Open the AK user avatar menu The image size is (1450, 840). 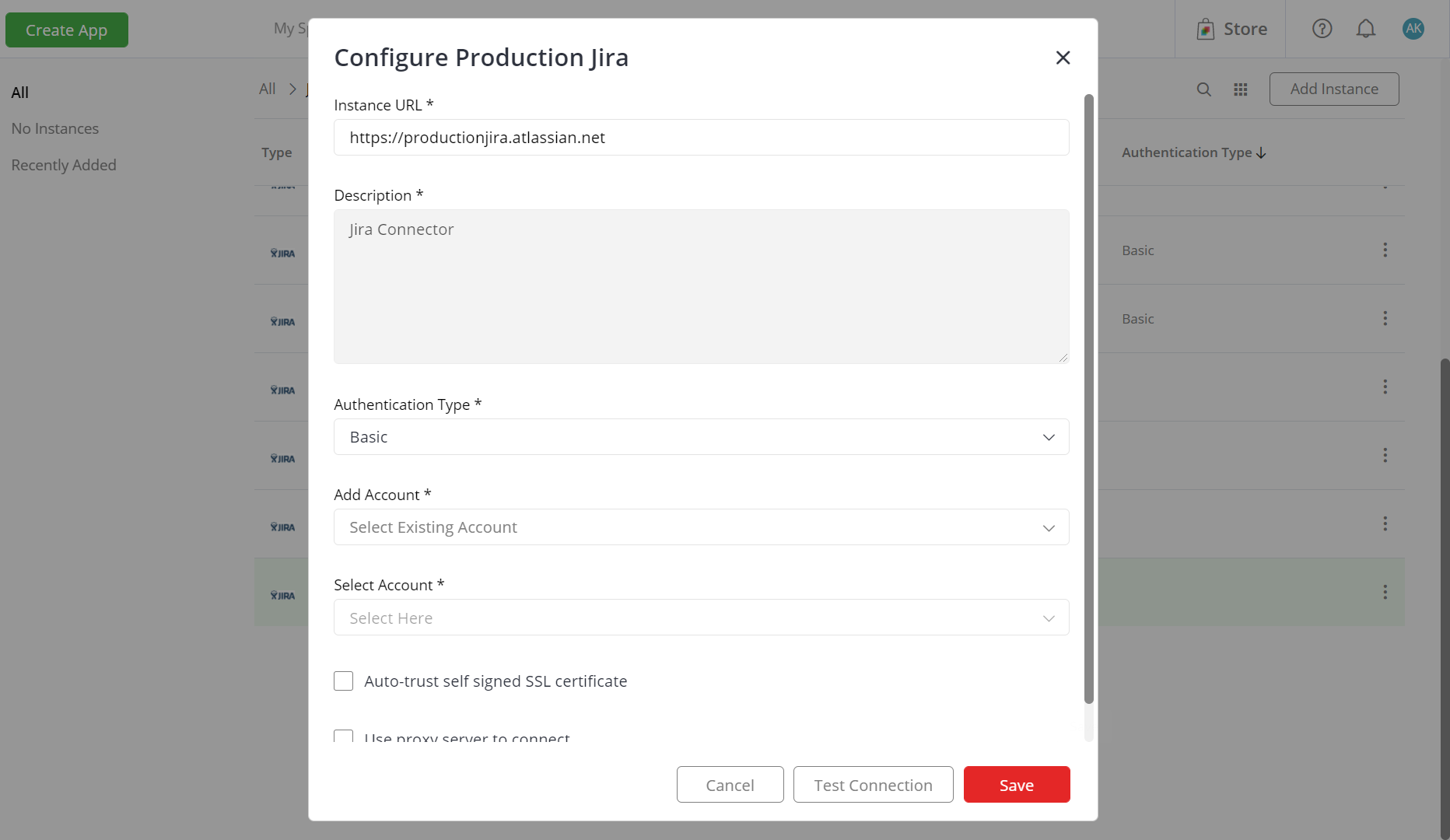[x=1413, y=29]
